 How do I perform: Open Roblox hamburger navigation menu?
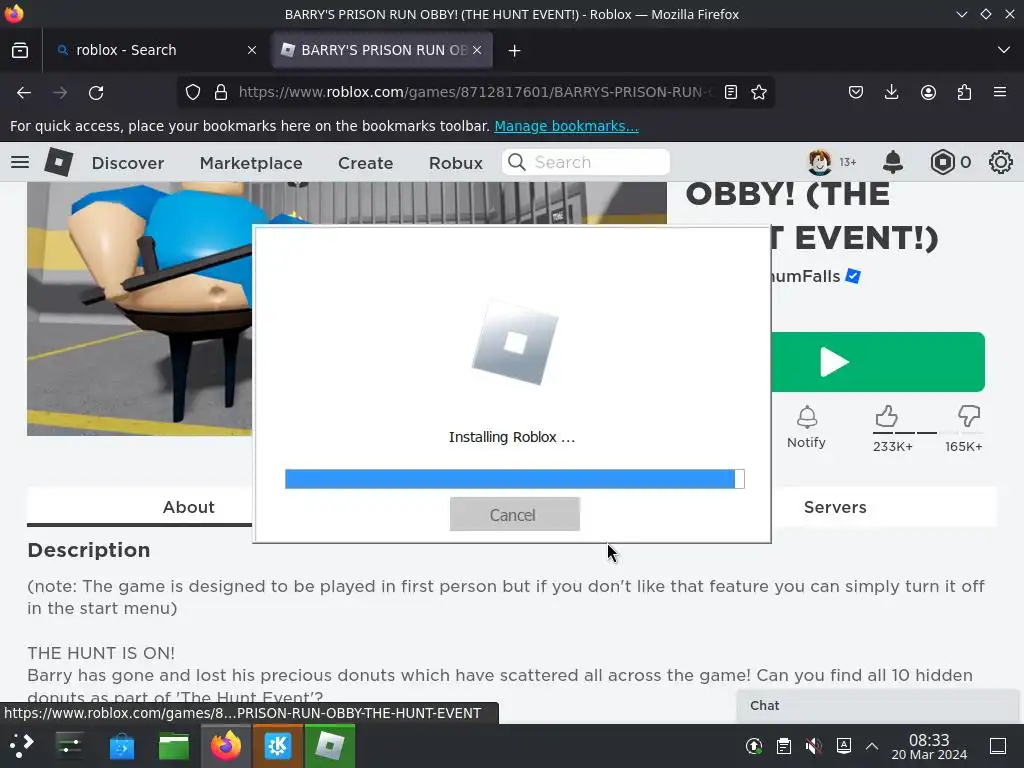pyautogui.click(x=20, y=162)
